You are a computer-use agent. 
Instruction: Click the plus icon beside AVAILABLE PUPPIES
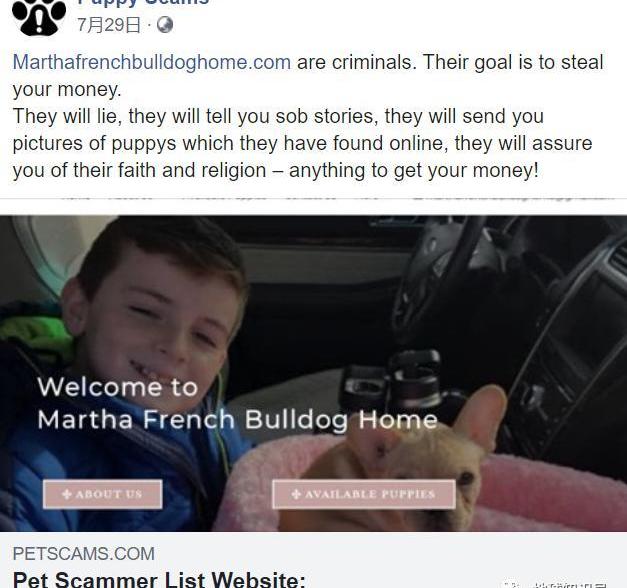click(296, 494)
